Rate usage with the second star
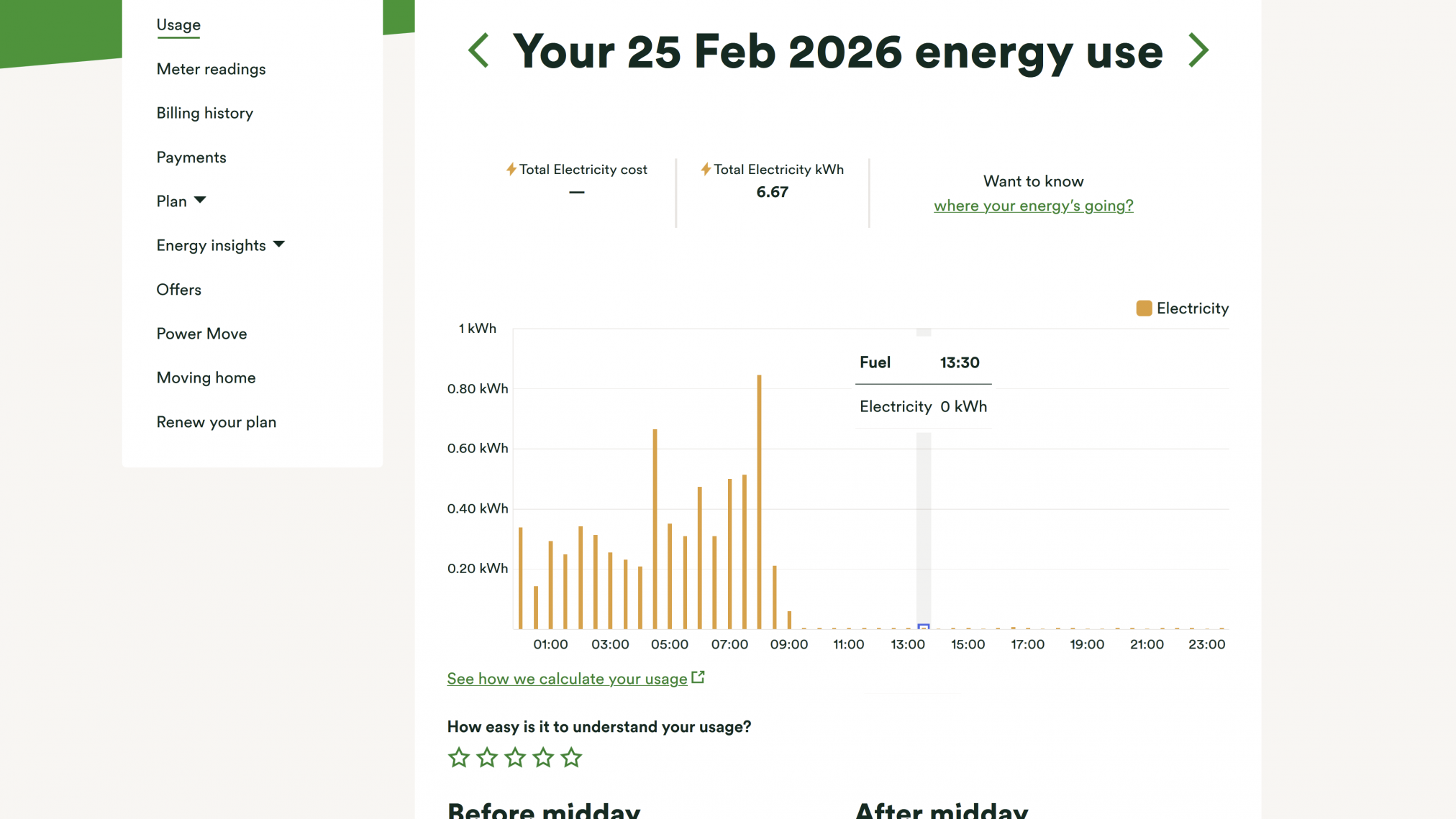The image size is (1456, 819). click(486, 757)
